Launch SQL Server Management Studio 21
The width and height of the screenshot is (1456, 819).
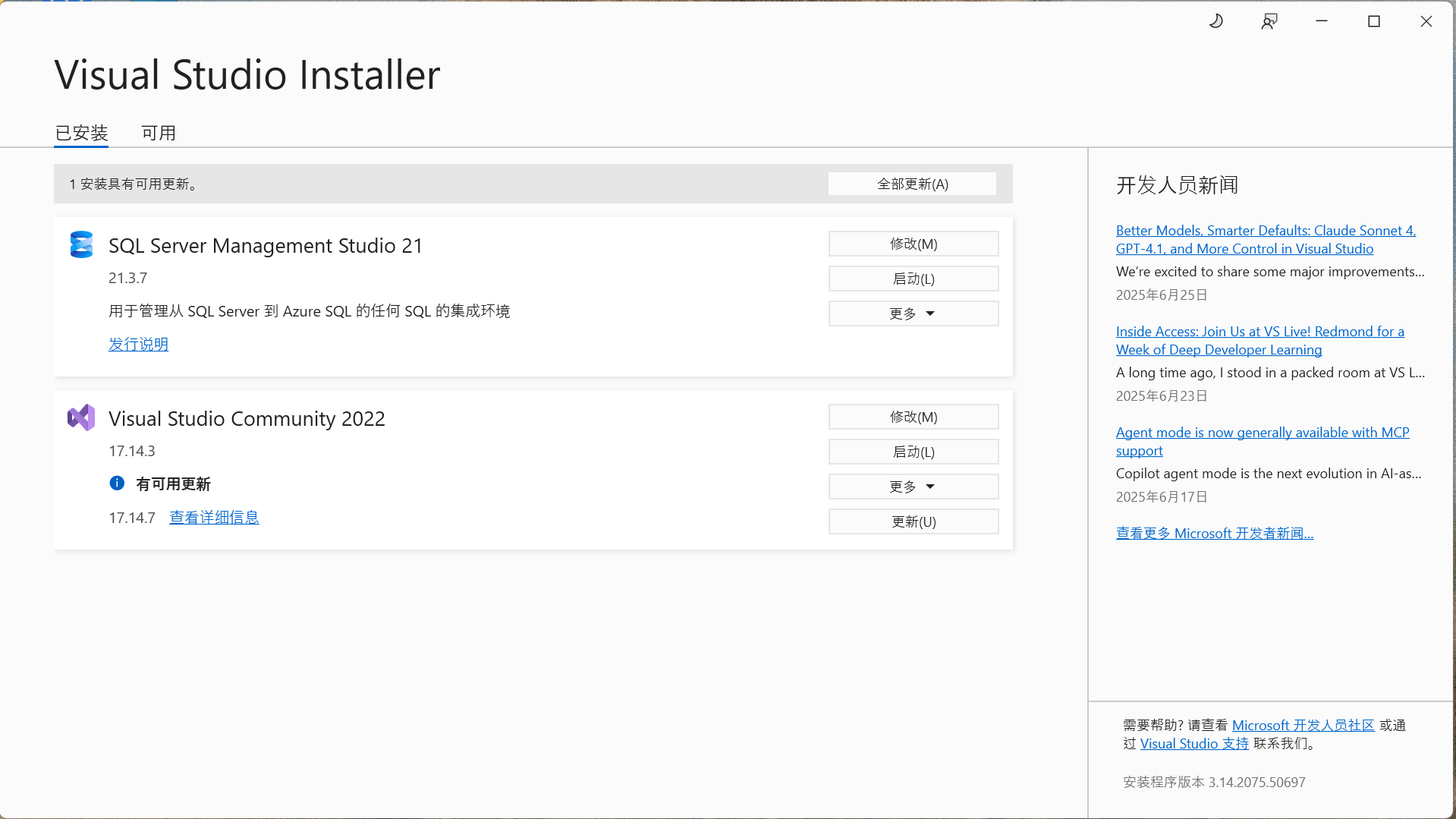(x=914, y=279)
